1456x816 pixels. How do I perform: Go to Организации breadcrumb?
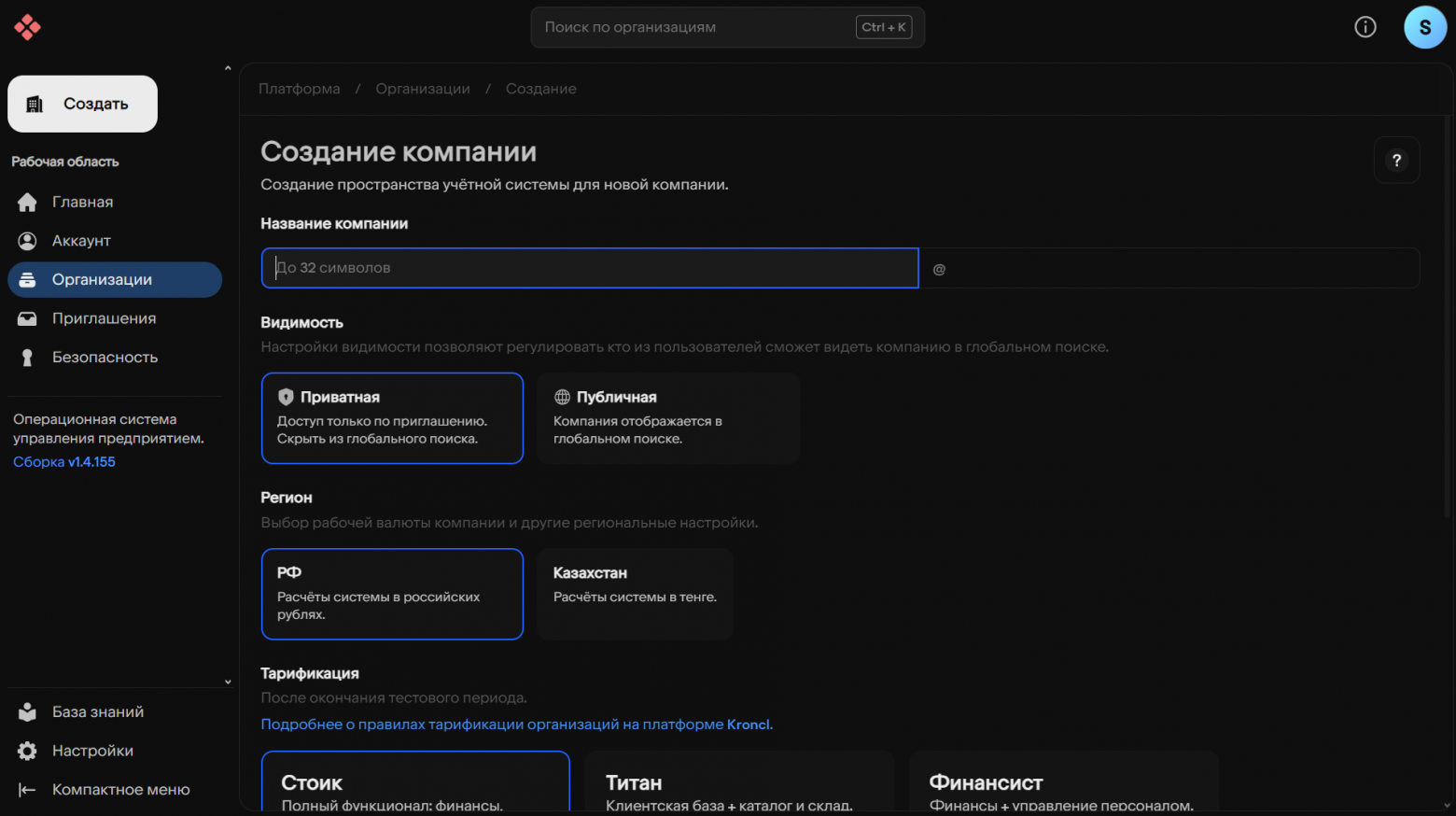(423, 89)
